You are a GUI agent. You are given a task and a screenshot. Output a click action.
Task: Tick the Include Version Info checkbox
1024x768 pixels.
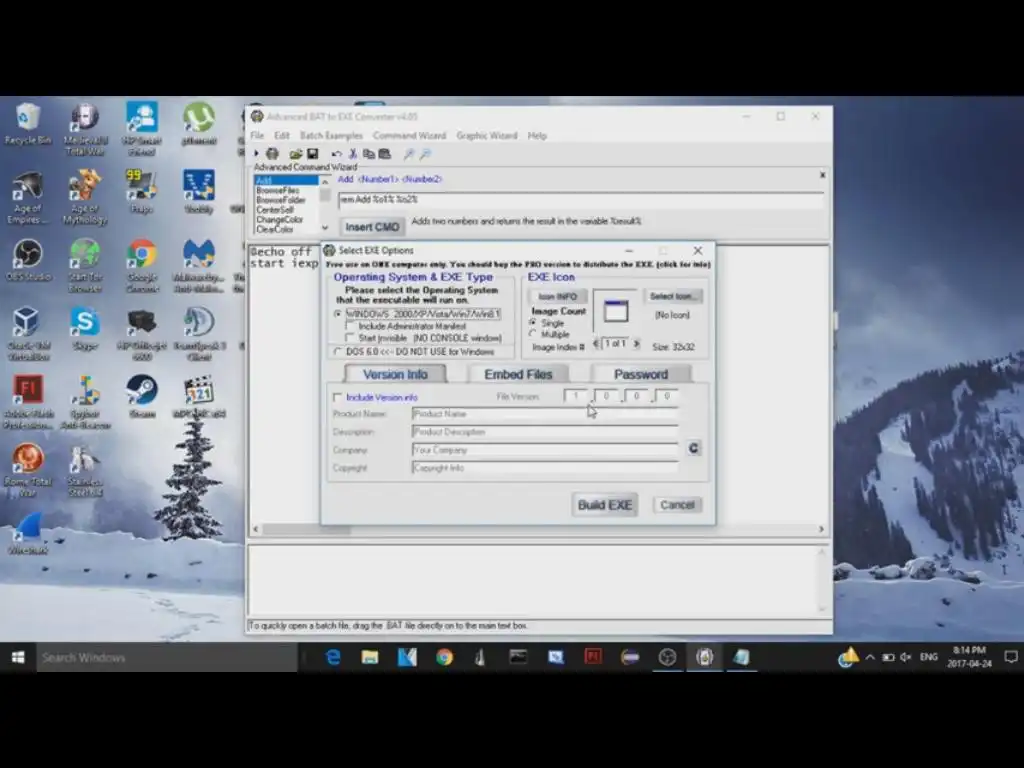click(337, 397)
